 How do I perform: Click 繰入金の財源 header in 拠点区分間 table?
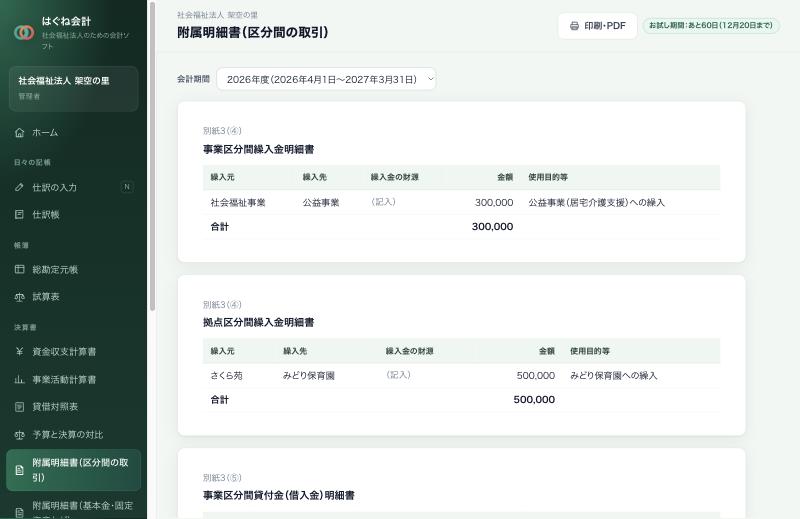coord(410,351)
